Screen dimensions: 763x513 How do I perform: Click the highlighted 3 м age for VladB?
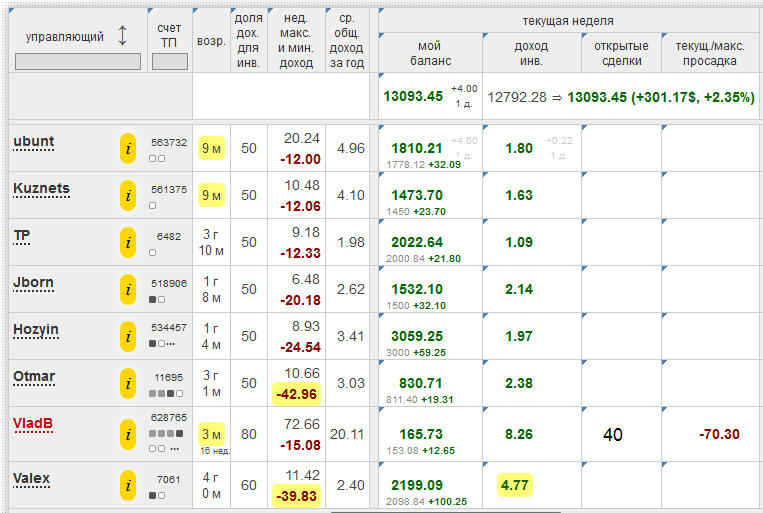(x=211, y=434)
